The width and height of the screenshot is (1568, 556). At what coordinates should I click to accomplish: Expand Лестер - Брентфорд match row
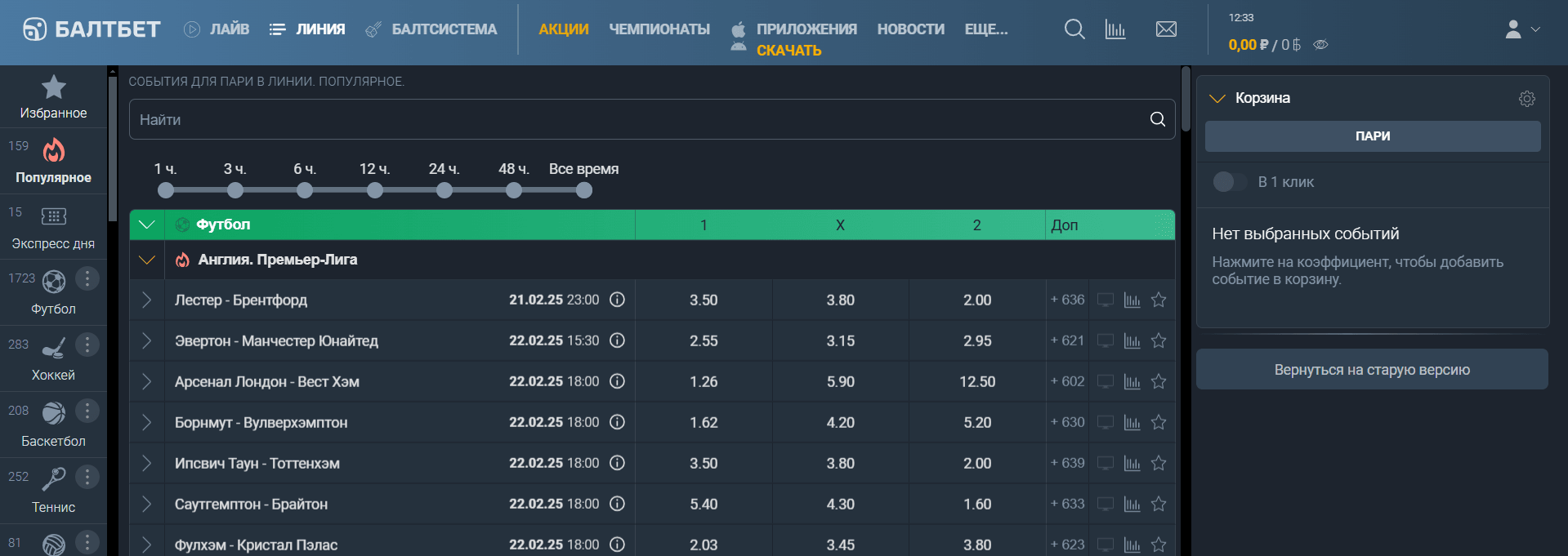pyautogui.click(x=147, y=300)
